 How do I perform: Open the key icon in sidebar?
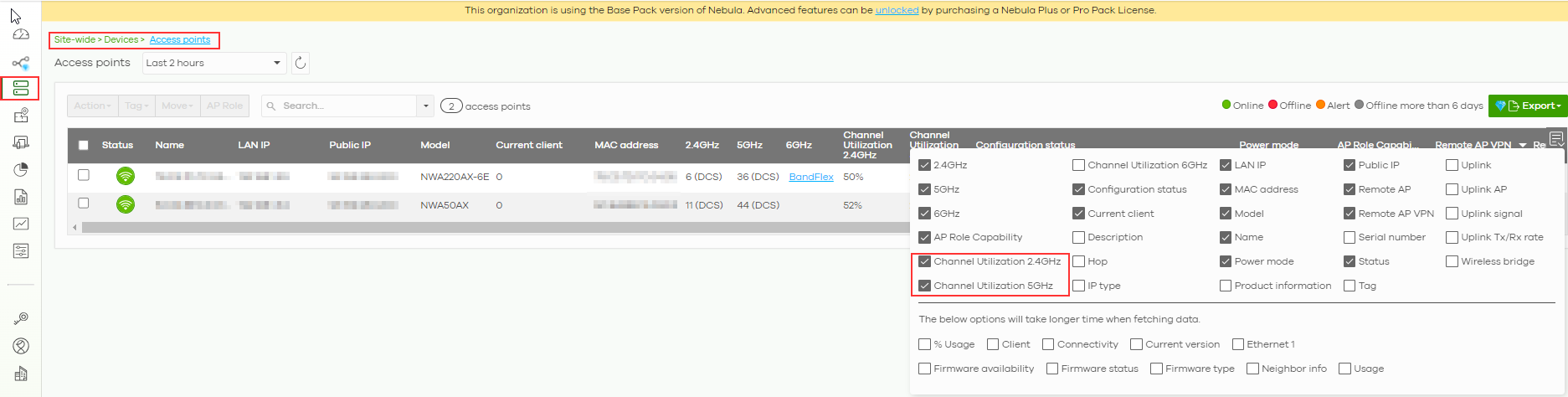21,319
